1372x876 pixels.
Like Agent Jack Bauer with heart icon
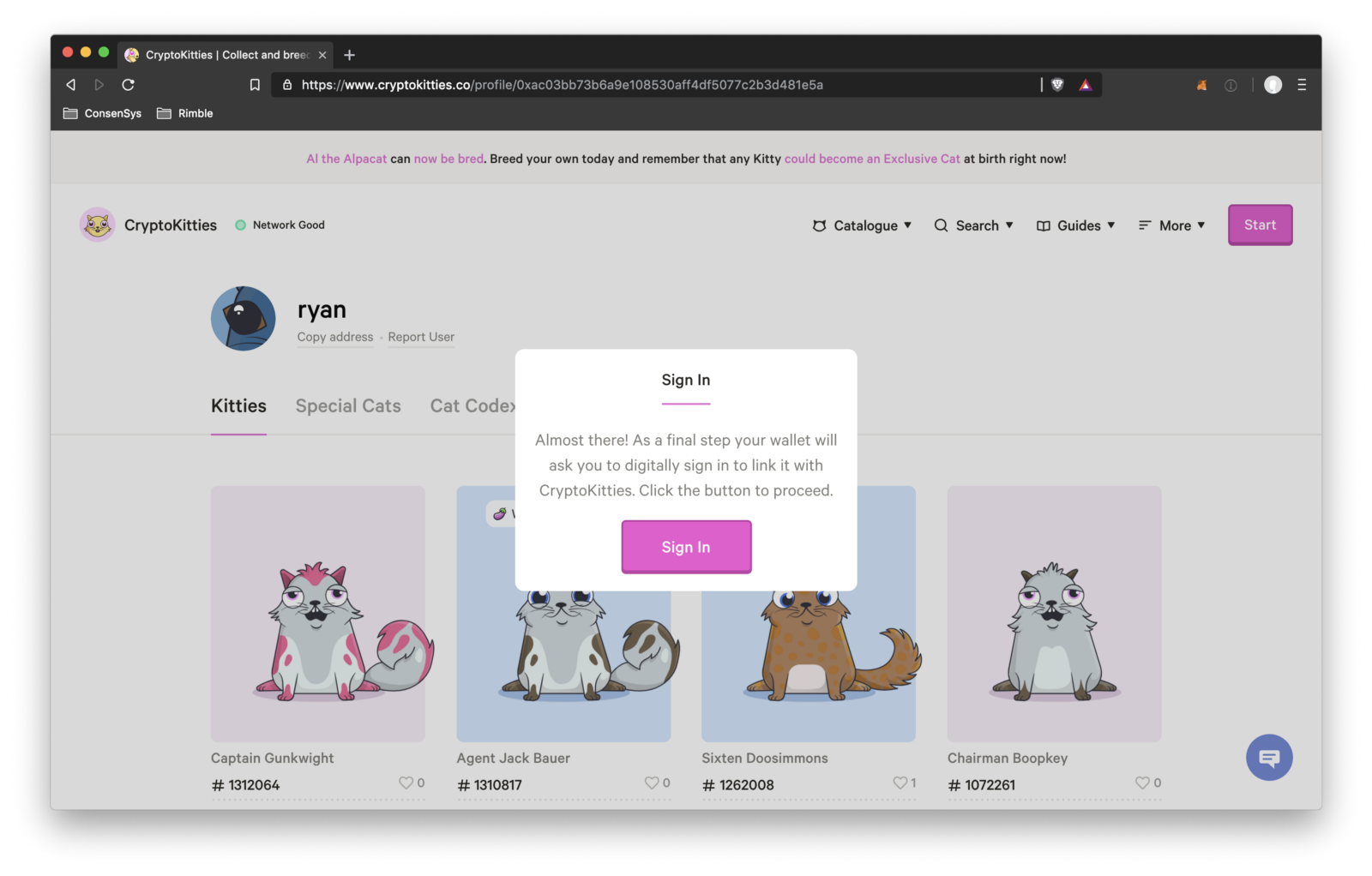(x=652, y=783)
